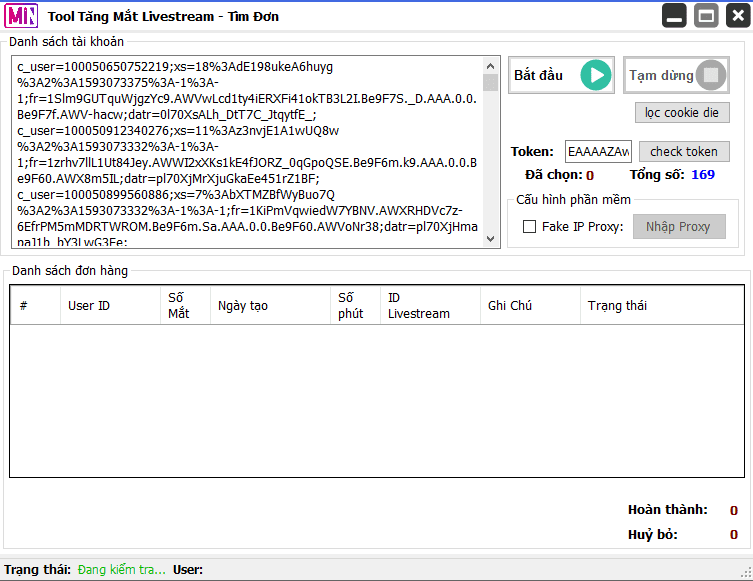Click inside the Token input field

(x=598, y=152)
